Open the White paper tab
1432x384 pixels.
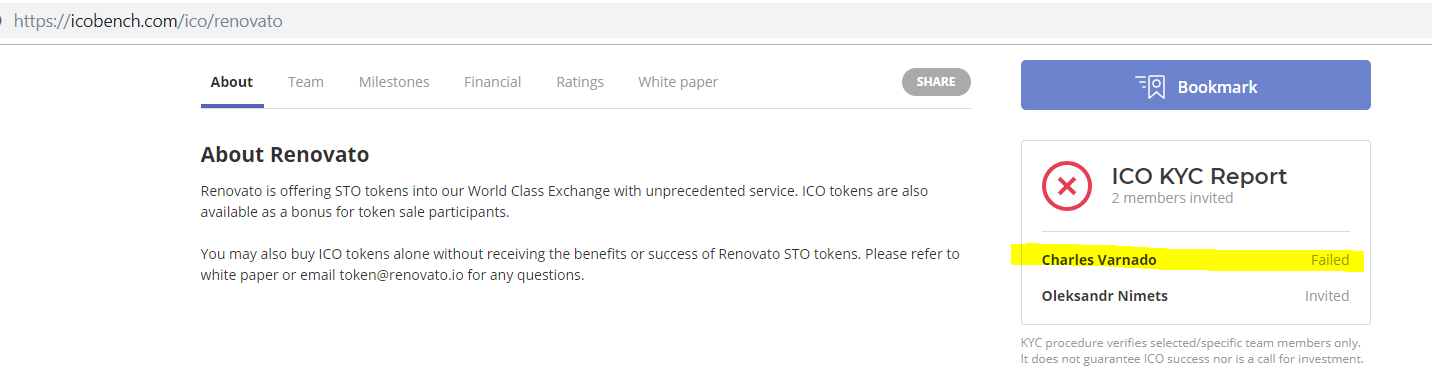(x=678, y=82)
